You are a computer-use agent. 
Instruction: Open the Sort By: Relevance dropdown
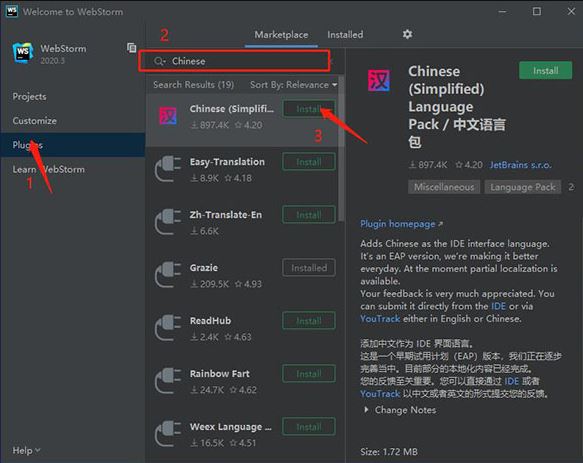293,85
